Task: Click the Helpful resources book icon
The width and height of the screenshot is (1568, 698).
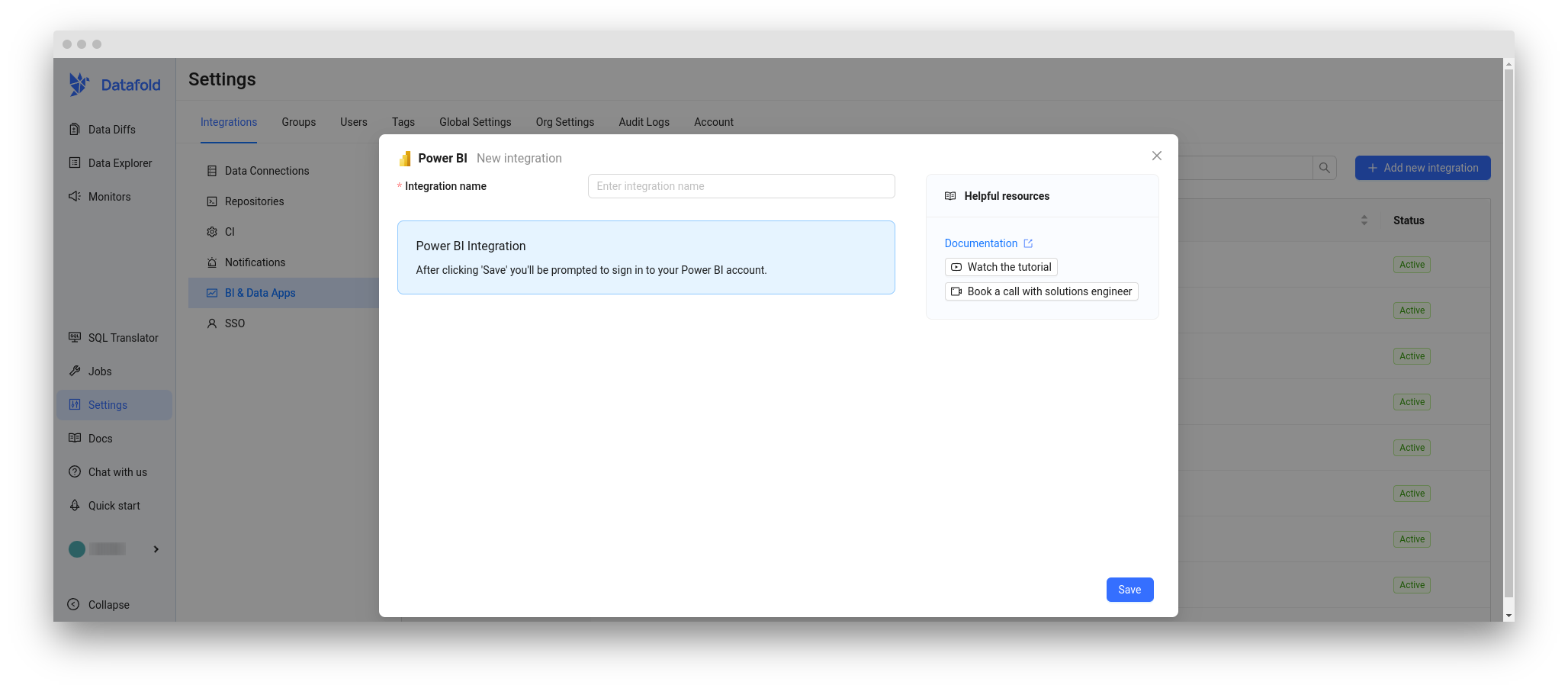Action: click(x=950, y=196)
